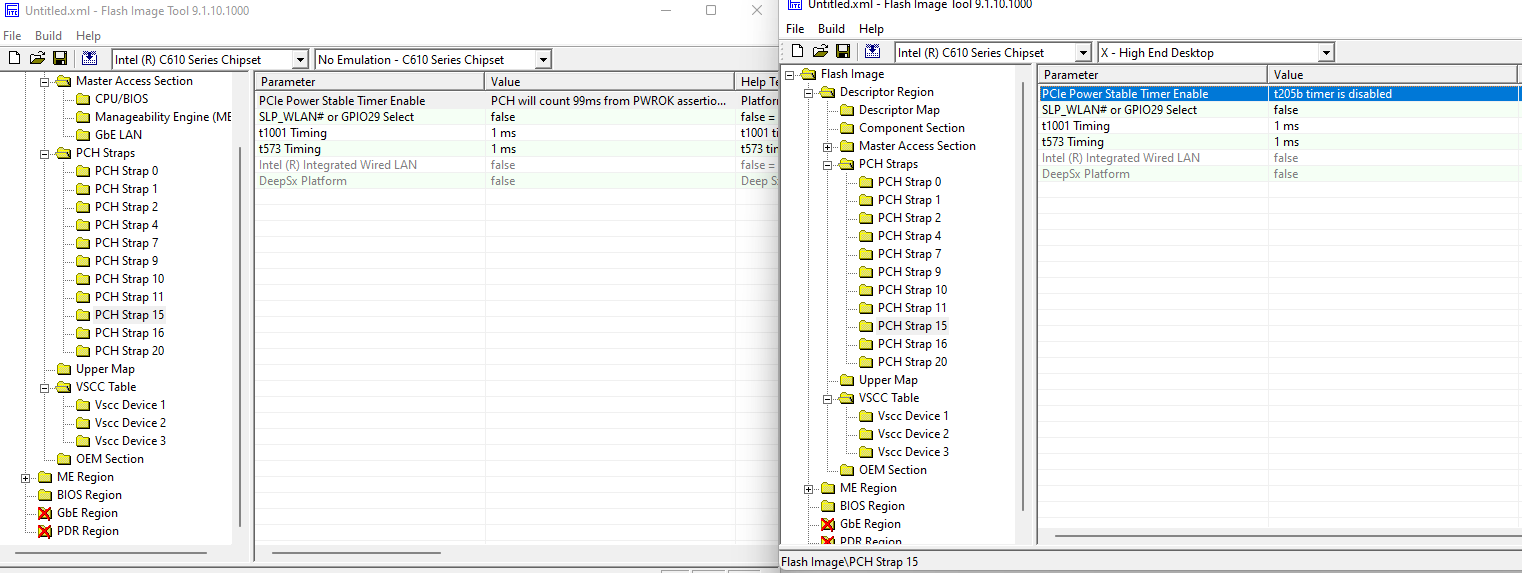Click the Help Text column header in left window
The height and width of the screenshot is (573, 1522).
[757, 82]
